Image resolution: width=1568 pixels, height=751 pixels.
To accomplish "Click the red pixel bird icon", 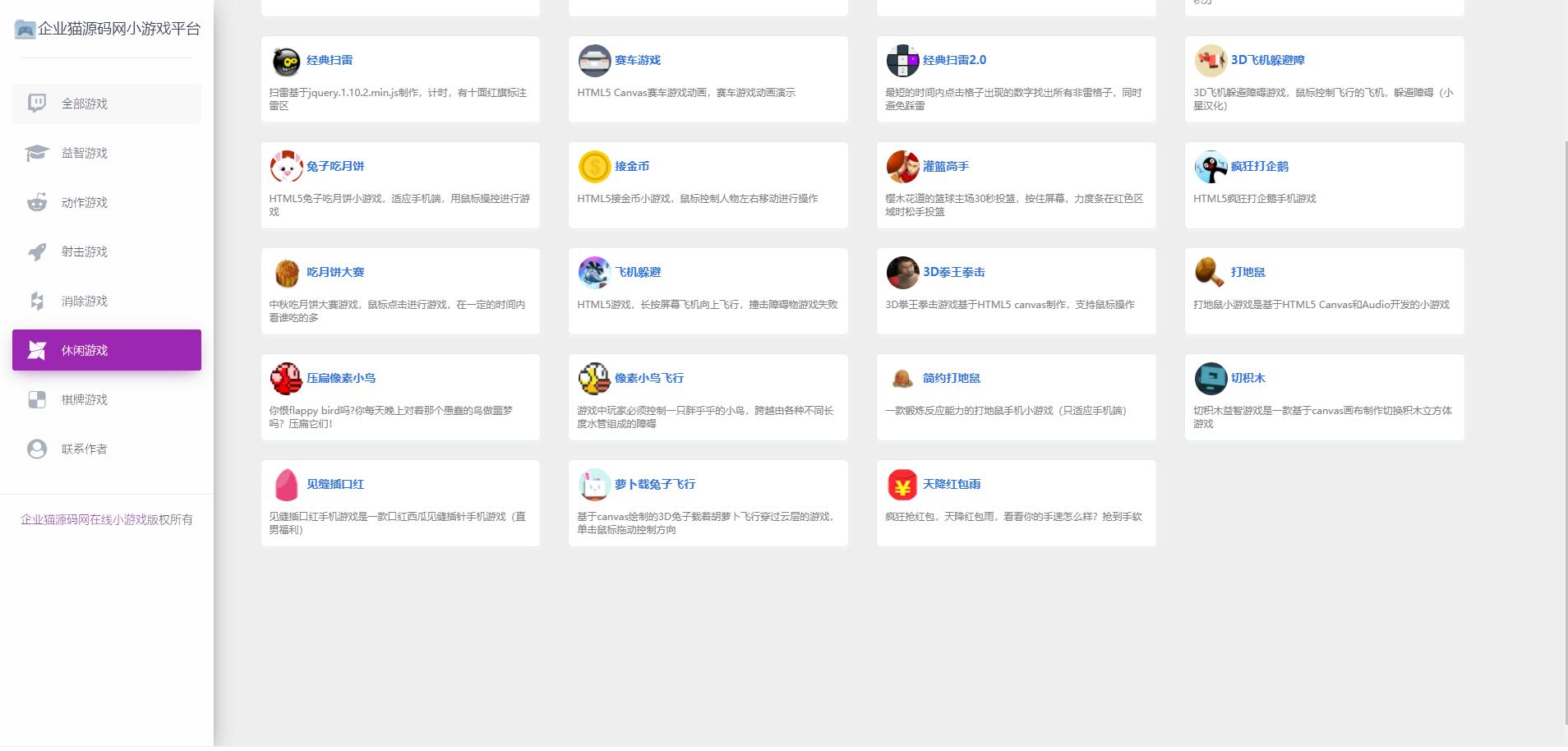I will click(x=286, y=380).
